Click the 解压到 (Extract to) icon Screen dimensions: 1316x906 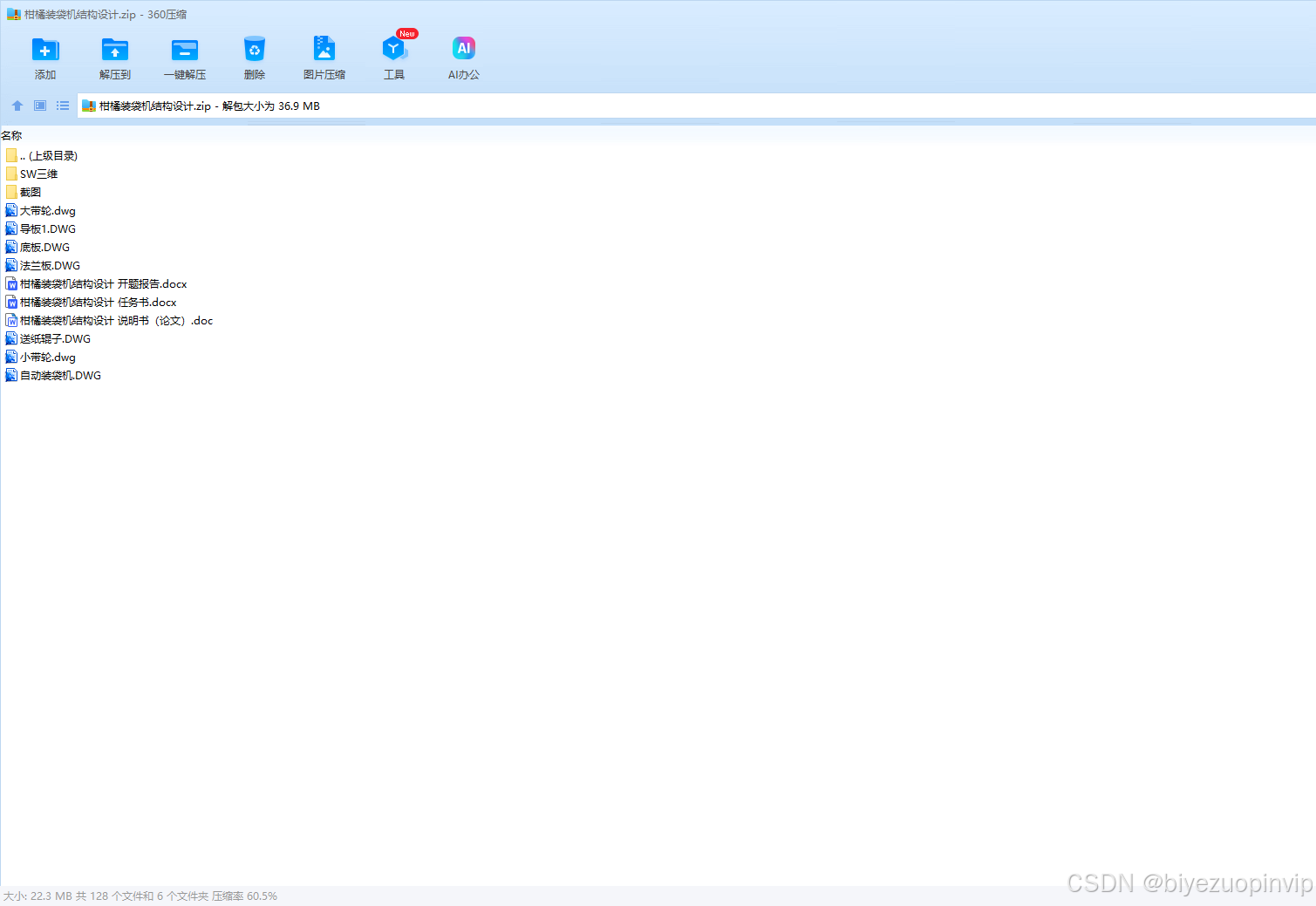(115, 50)
